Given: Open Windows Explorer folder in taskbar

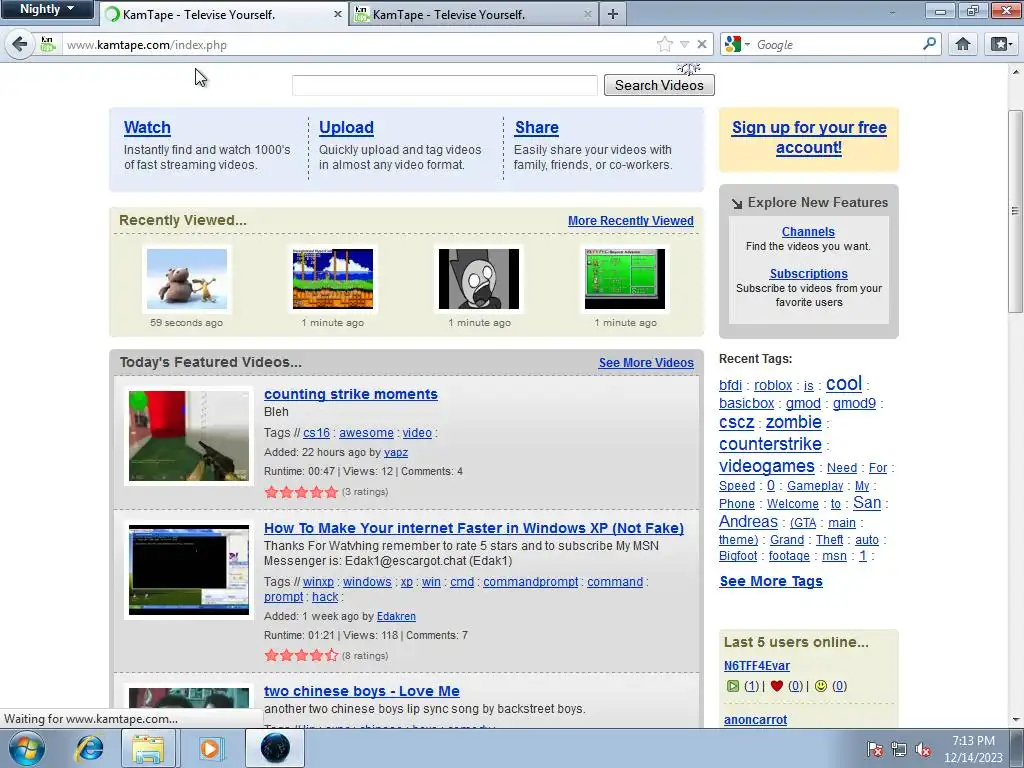Looking at the screenshot, I should point(148,748).
